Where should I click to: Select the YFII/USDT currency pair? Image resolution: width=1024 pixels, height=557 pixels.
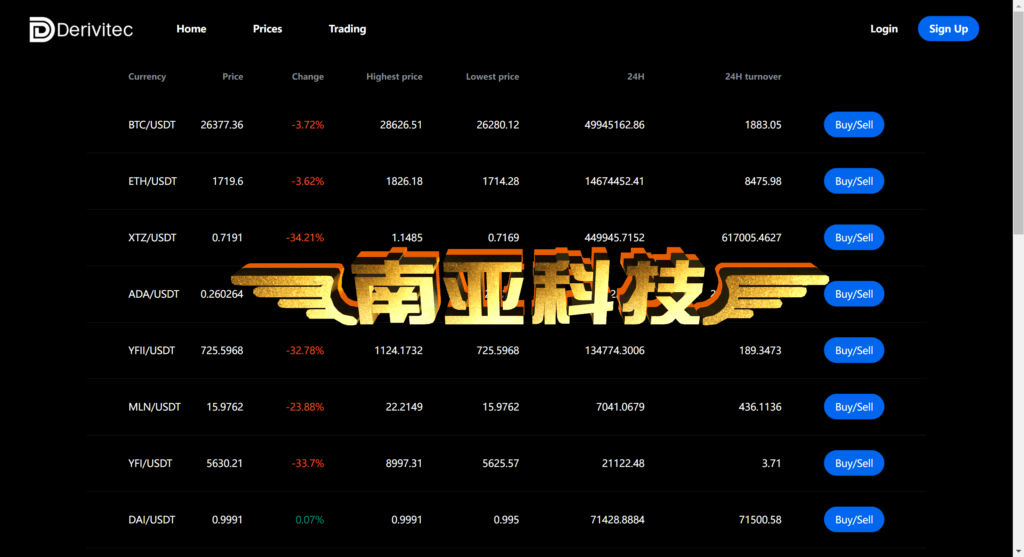[152, 351]
